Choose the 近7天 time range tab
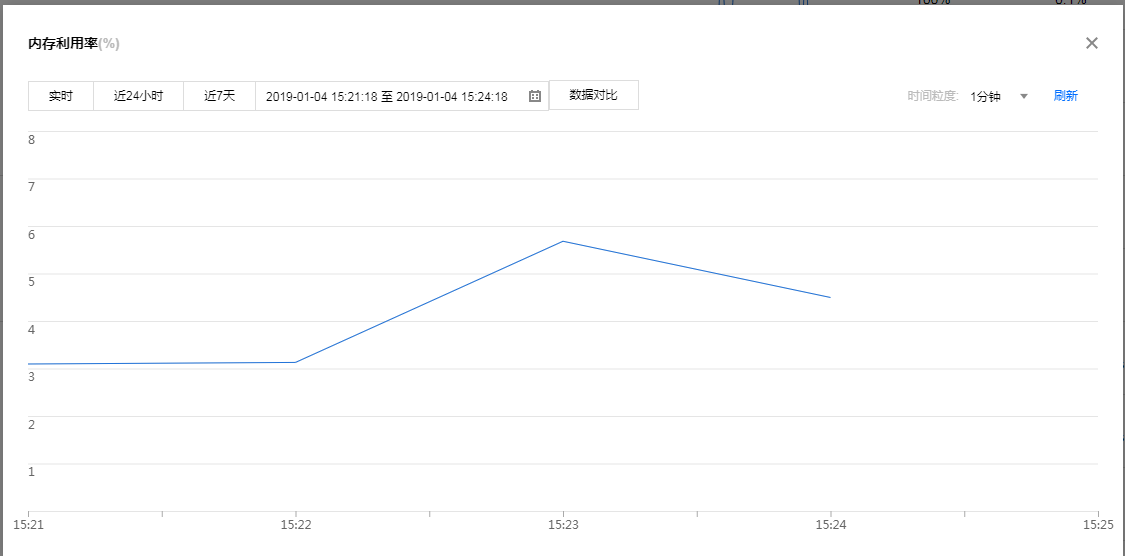Viewport: 1125px width, 556px height. point(219,96)
